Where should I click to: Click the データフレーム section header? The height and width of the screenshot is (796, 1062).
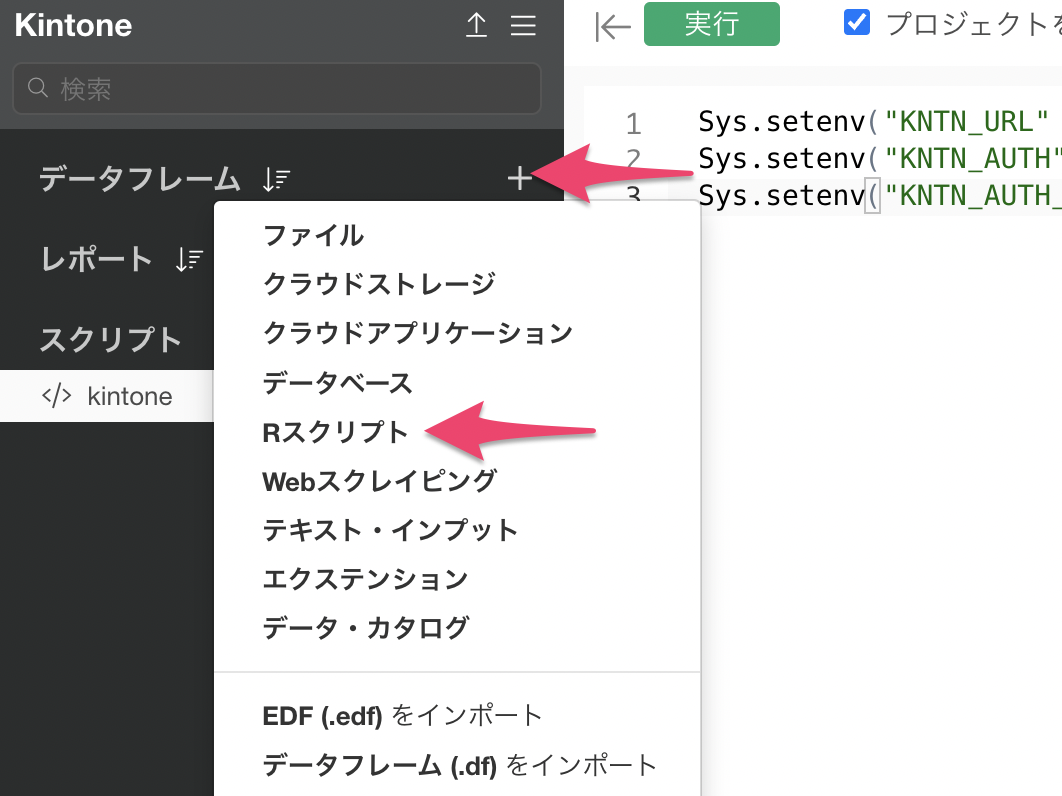click(x=140, y=179)
